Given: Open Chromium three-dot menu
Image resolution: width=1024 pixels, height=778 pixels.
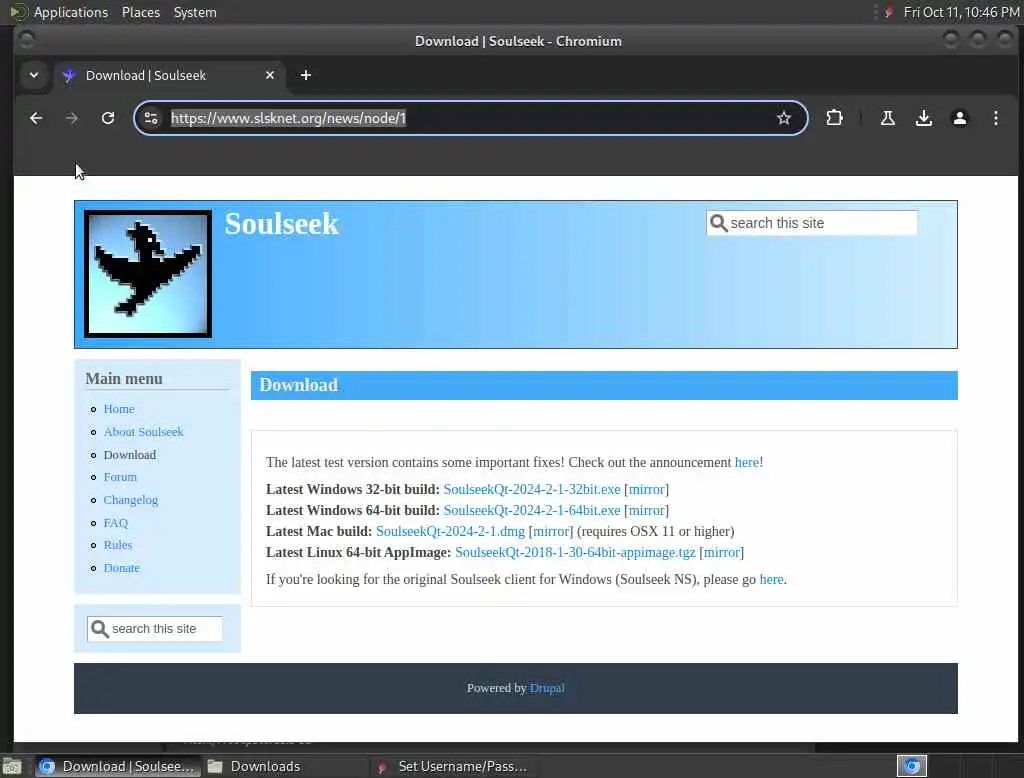Looking at the screenshot, I should click(x=995, y=118).
